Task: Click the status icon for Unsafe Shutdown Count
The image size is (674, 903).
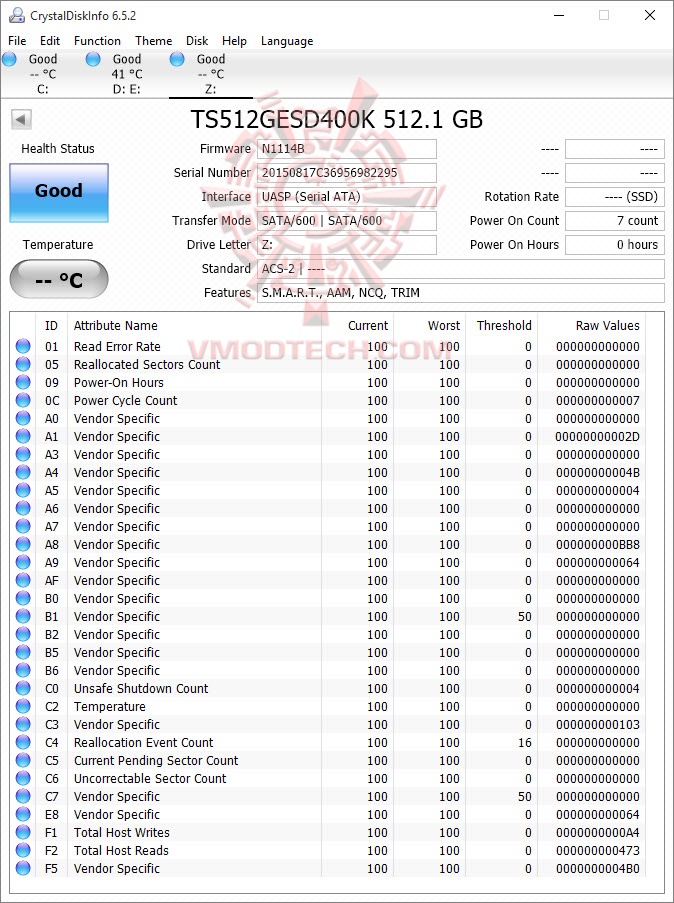Action: [x=23, y=688]
